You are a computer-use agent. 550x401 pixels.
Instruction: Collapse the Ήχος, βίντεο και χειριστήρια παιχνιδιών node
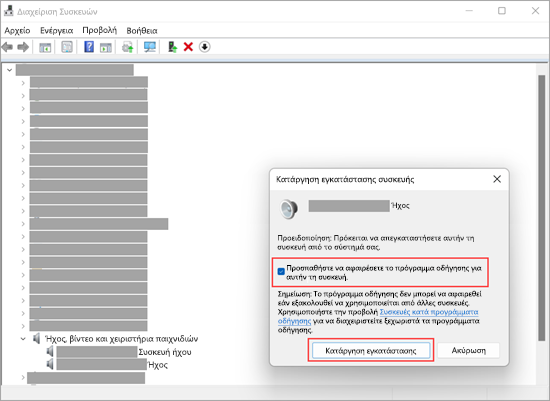[x=23, y=339]
